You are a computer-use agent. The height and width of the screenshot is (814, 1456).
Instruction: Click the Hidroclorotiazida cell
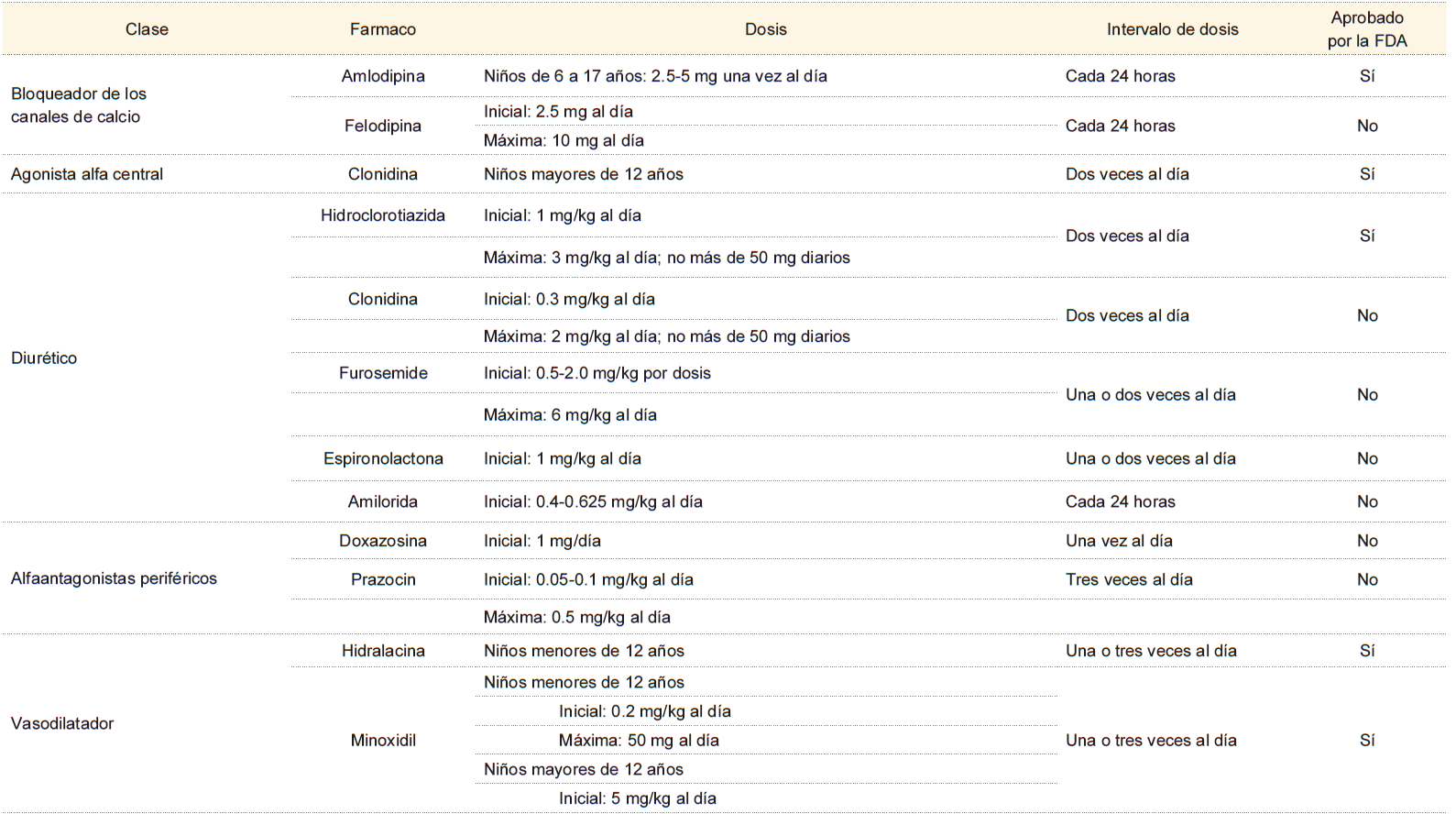coord(383,215)
